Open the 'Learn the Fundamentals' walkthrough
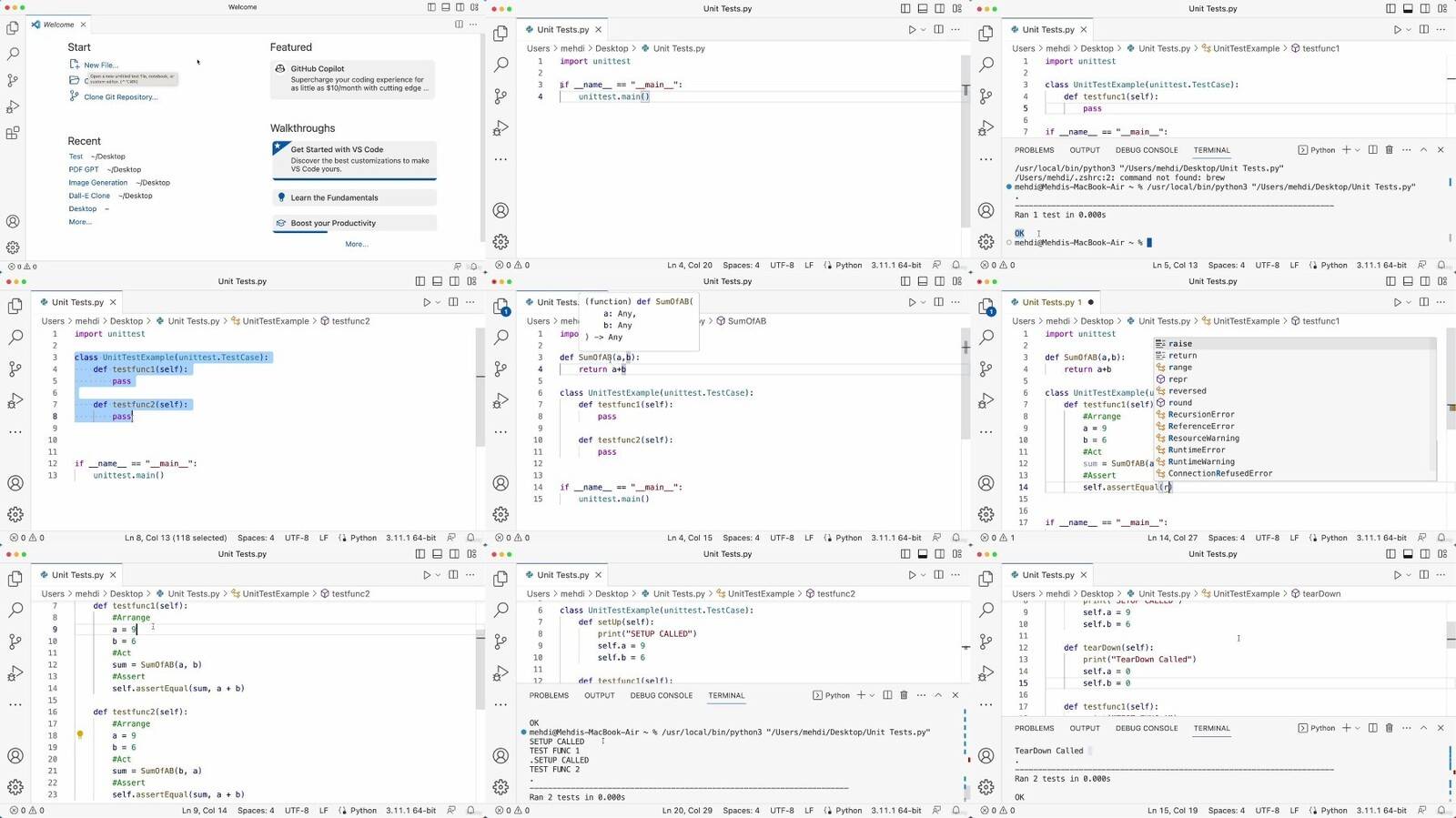The image size is (1456, 818). [334, 197]
